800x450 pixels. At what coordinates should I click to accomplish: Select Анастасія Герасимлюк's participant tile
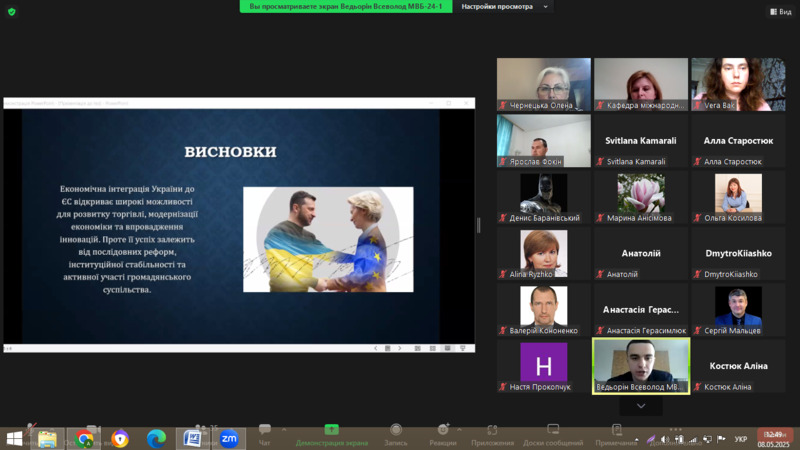point(641,310)
